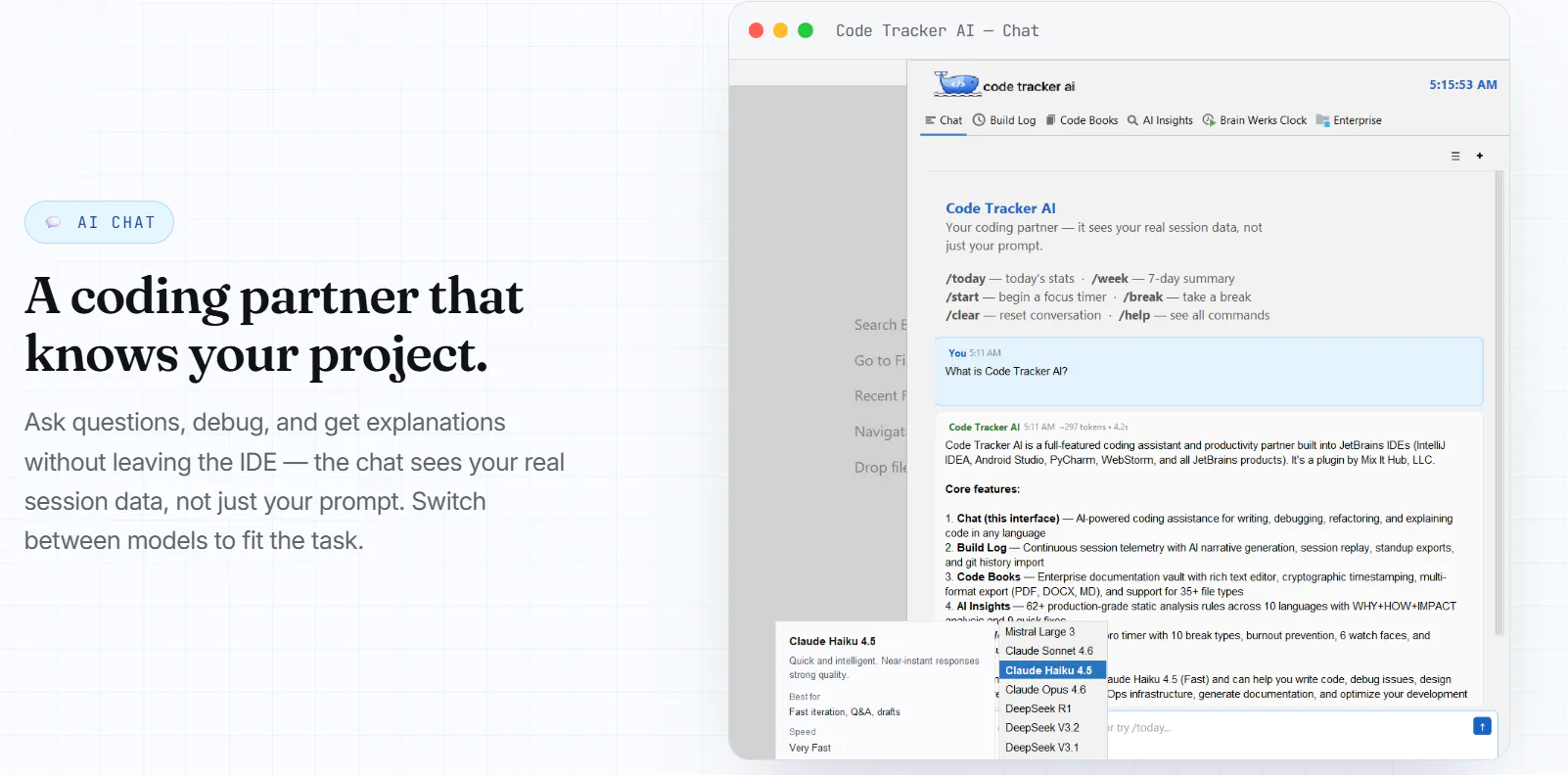1568x775 pixels.
Task: Click the 'Core features:' heading in the reply
Action: [982, 489]
